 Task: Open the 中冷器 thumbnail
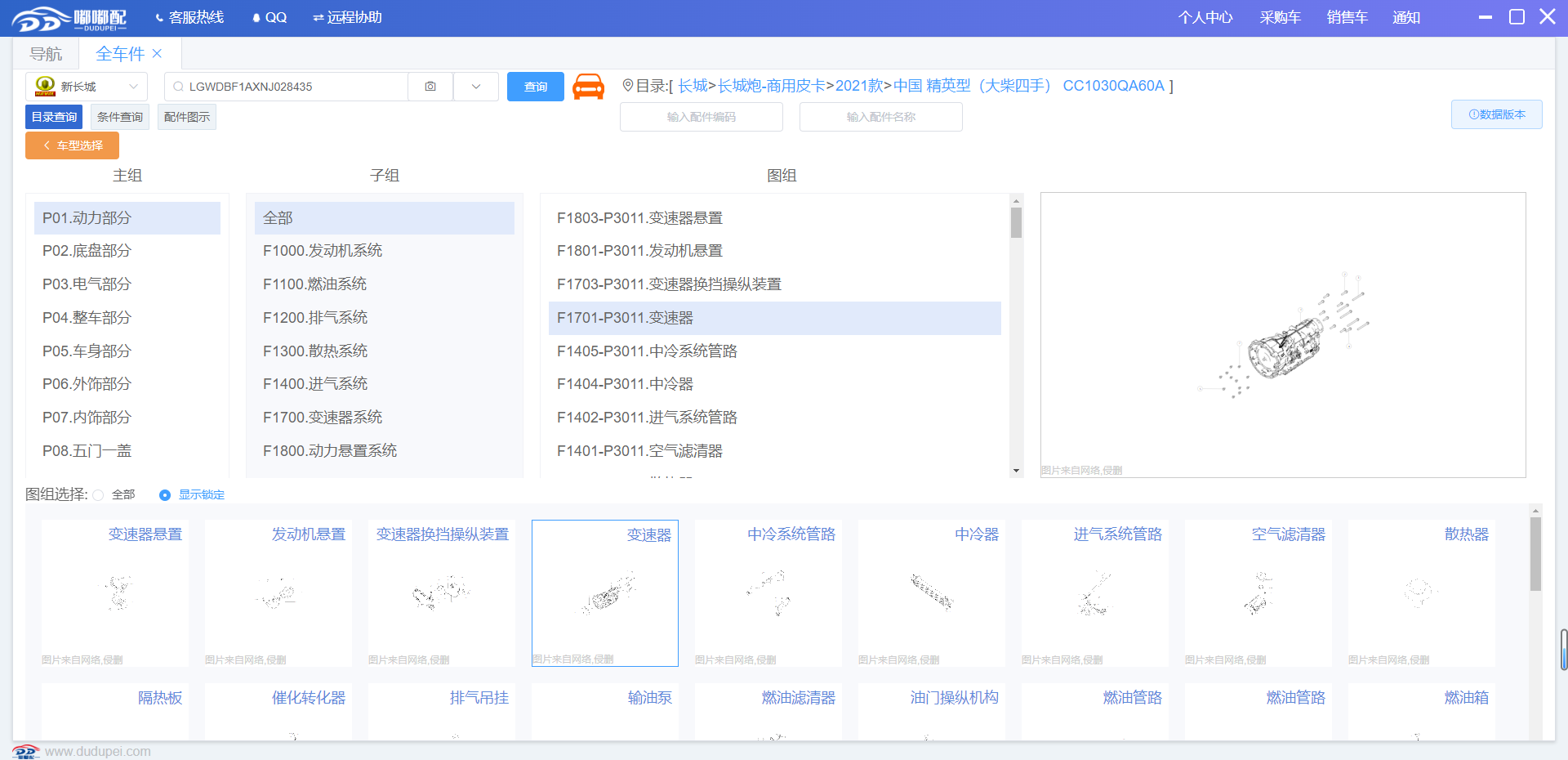point(932,593)
